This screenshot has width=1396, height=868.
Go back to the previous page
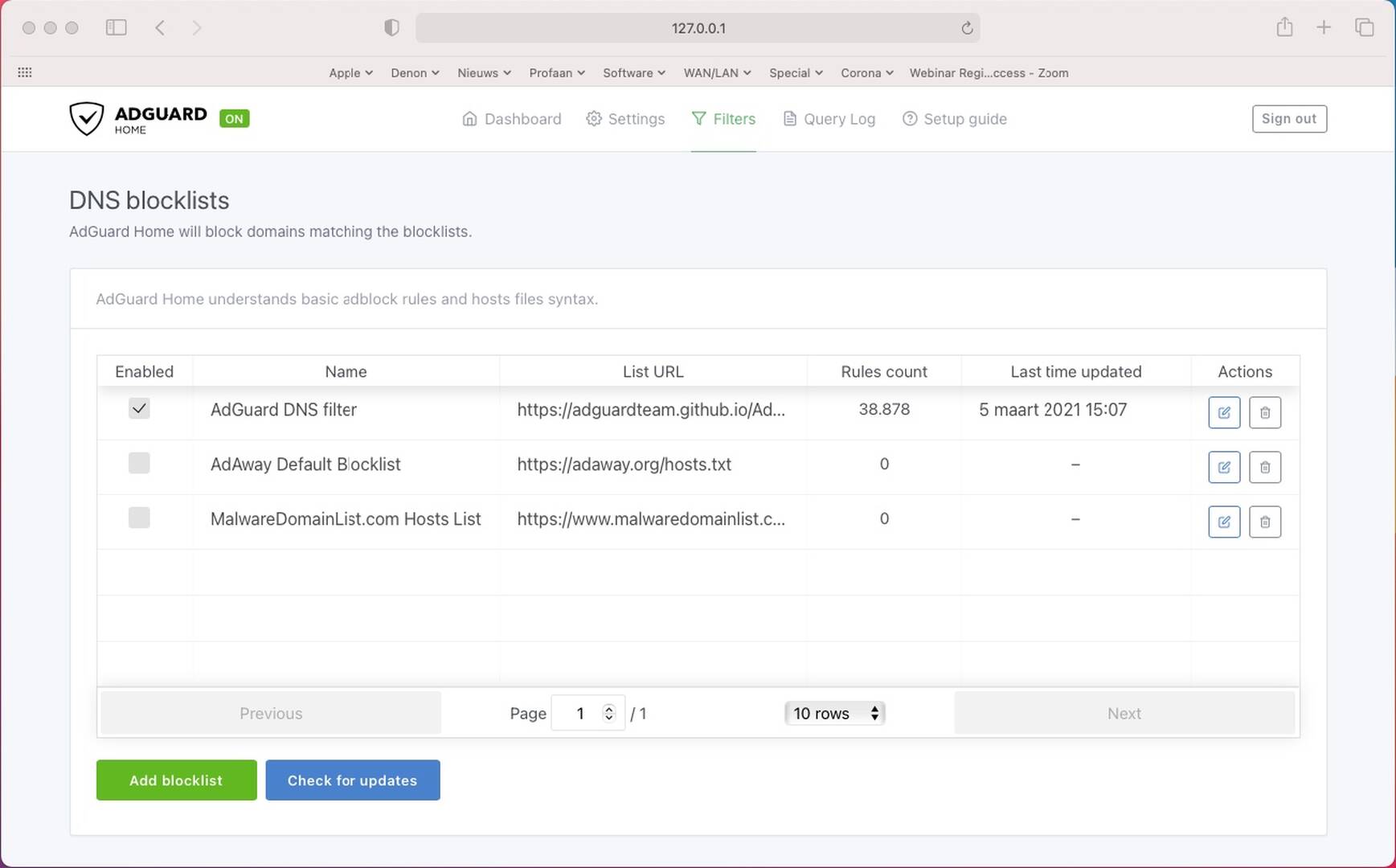coord(160,27)
